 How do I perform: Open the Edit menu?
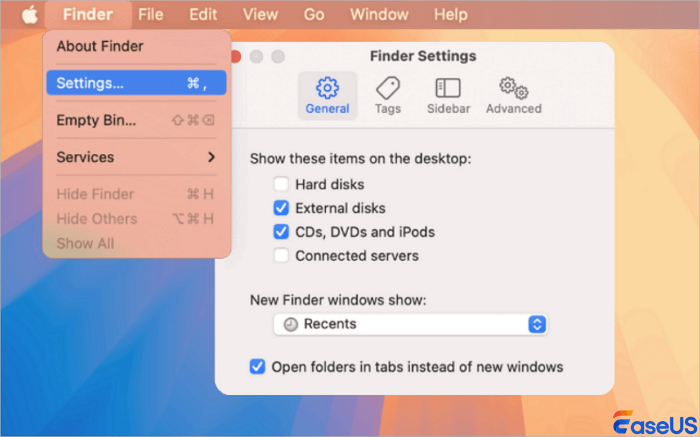(203, 14)
